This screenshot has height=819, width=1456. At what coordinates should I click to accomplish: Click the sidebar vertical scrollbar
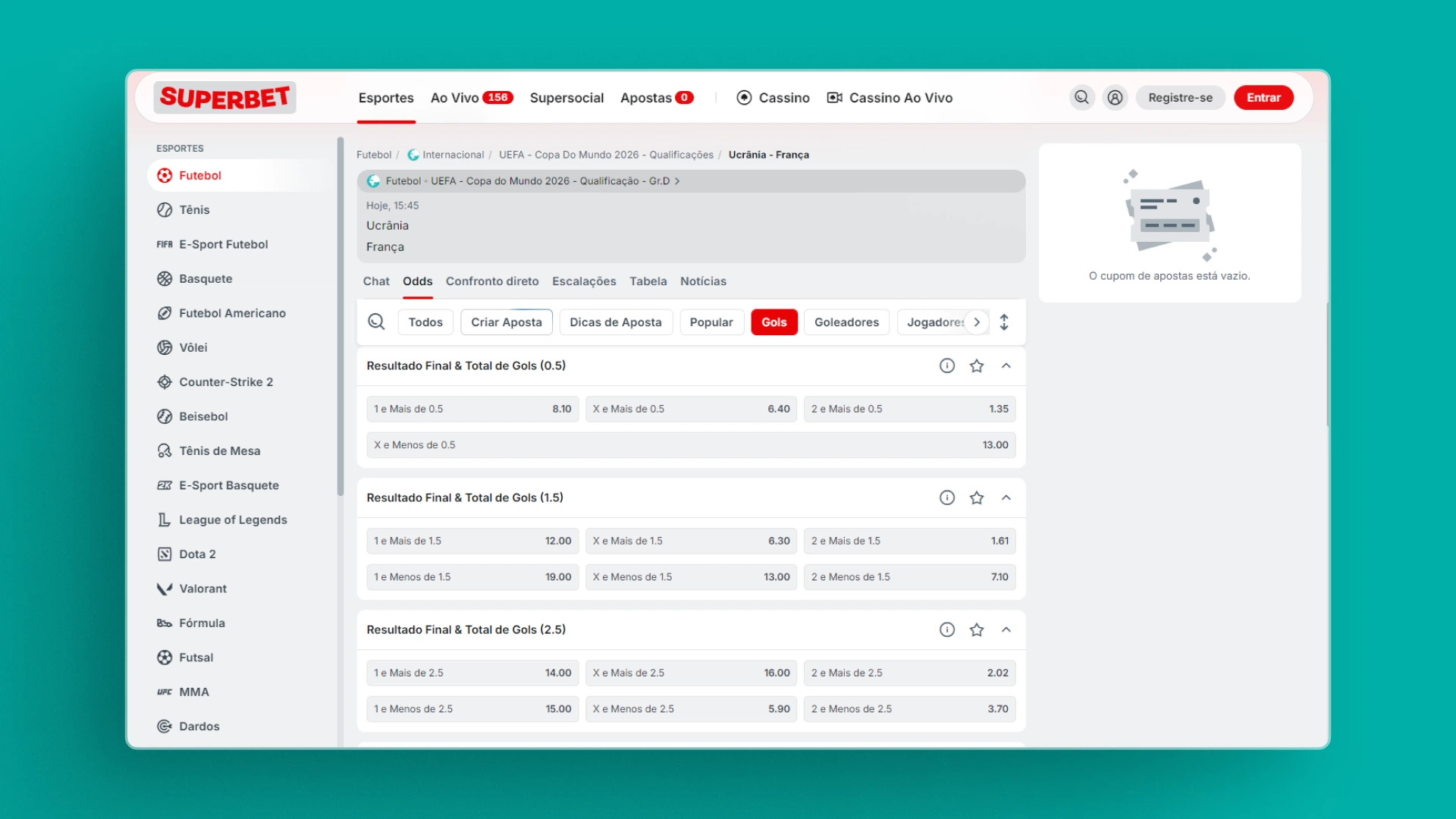pyautogui.click(x=340, y=318)
